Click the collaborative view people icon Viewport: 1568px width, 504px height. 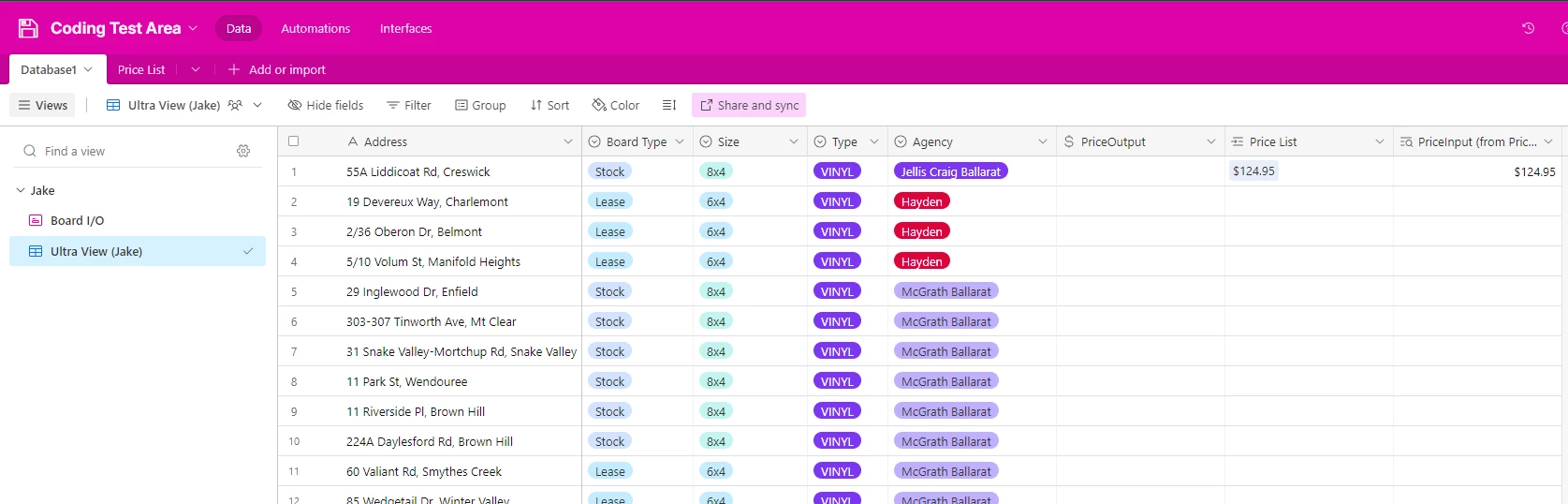click(235, 105)
